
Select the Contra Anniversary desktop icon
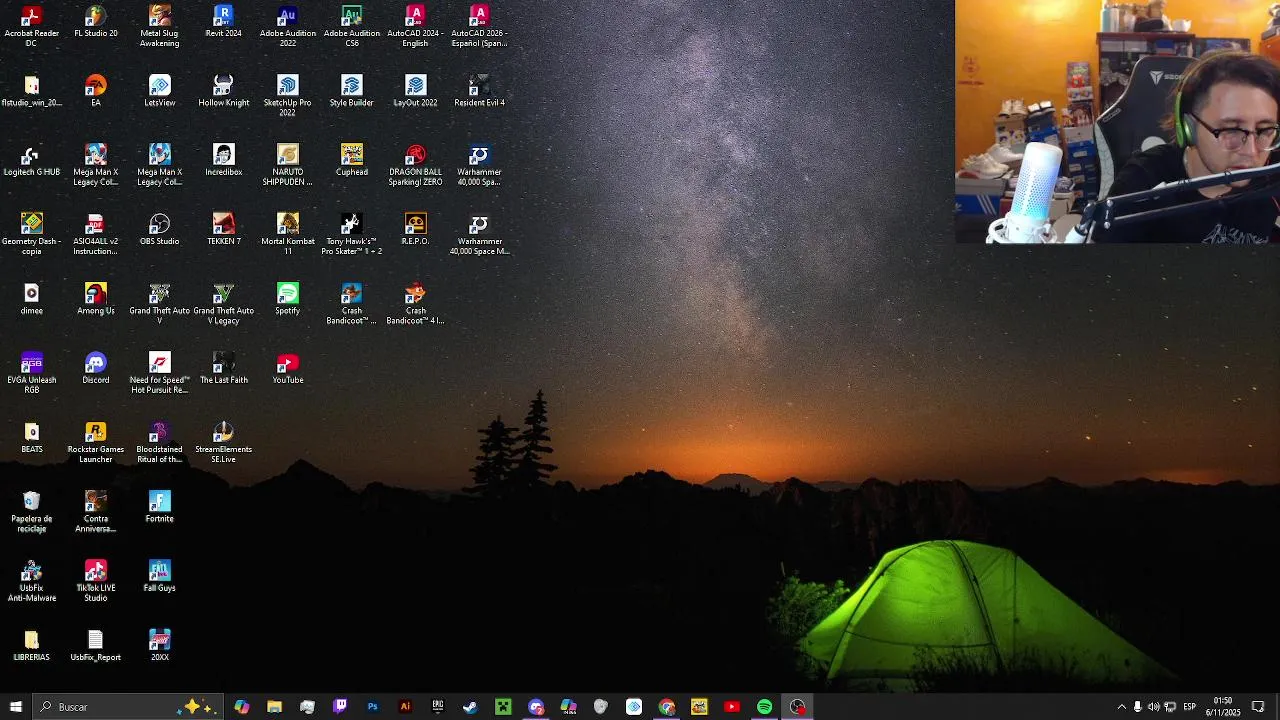(x=96, y=511)
